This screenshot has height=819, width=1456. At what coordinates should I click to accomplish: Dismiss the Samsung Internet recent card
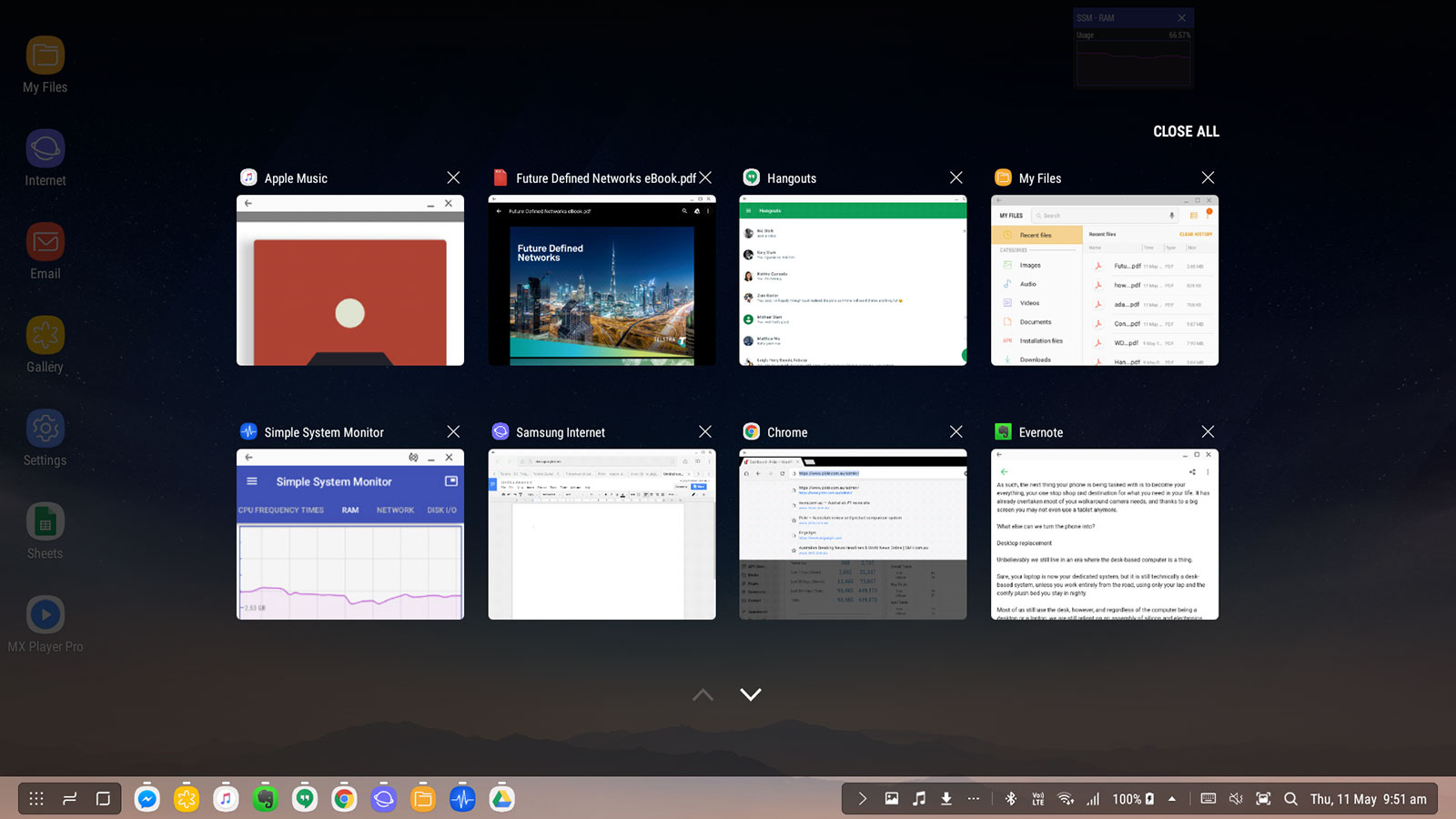[705, 431]
